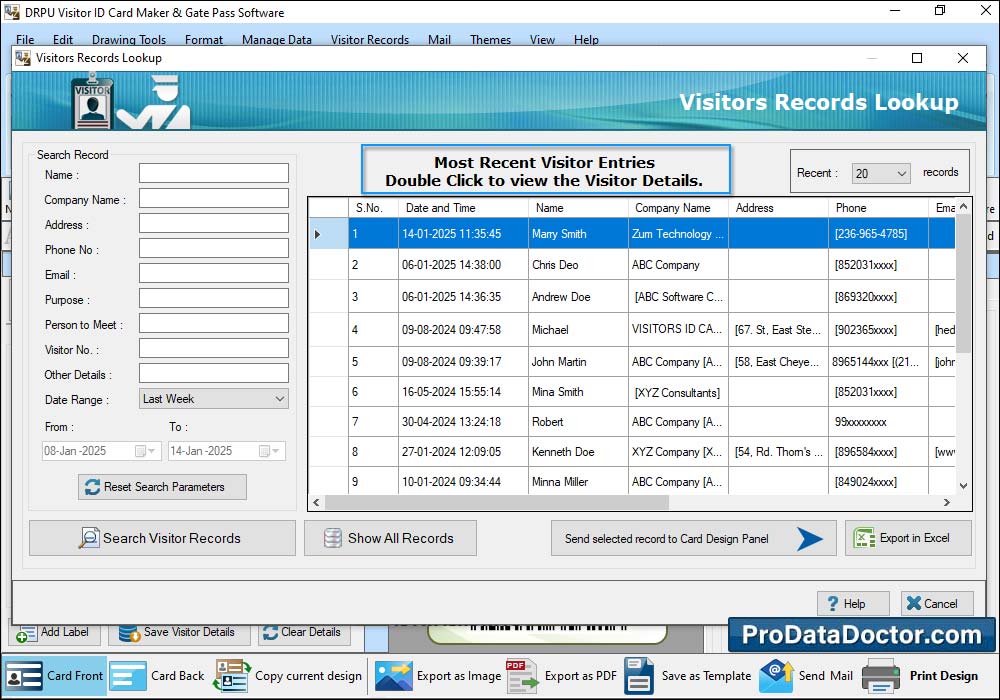Open the Visitor Records menu
Image resolution: width=1000 pixels, height=700 pixels.
[369, 40]
